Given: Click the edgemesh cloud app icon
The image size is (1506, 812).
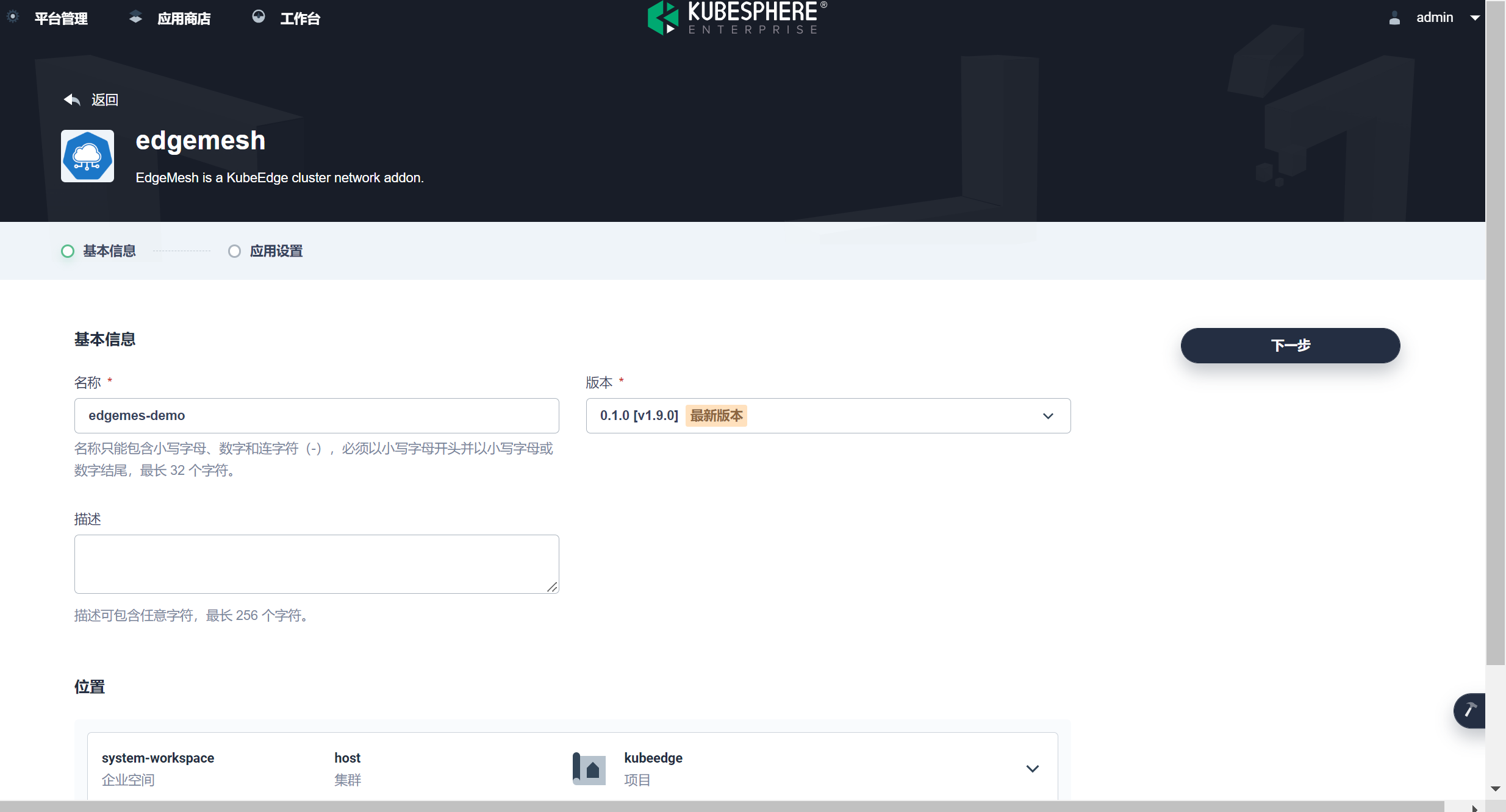Looking at the screenshot, I should (x=87, y=156).
